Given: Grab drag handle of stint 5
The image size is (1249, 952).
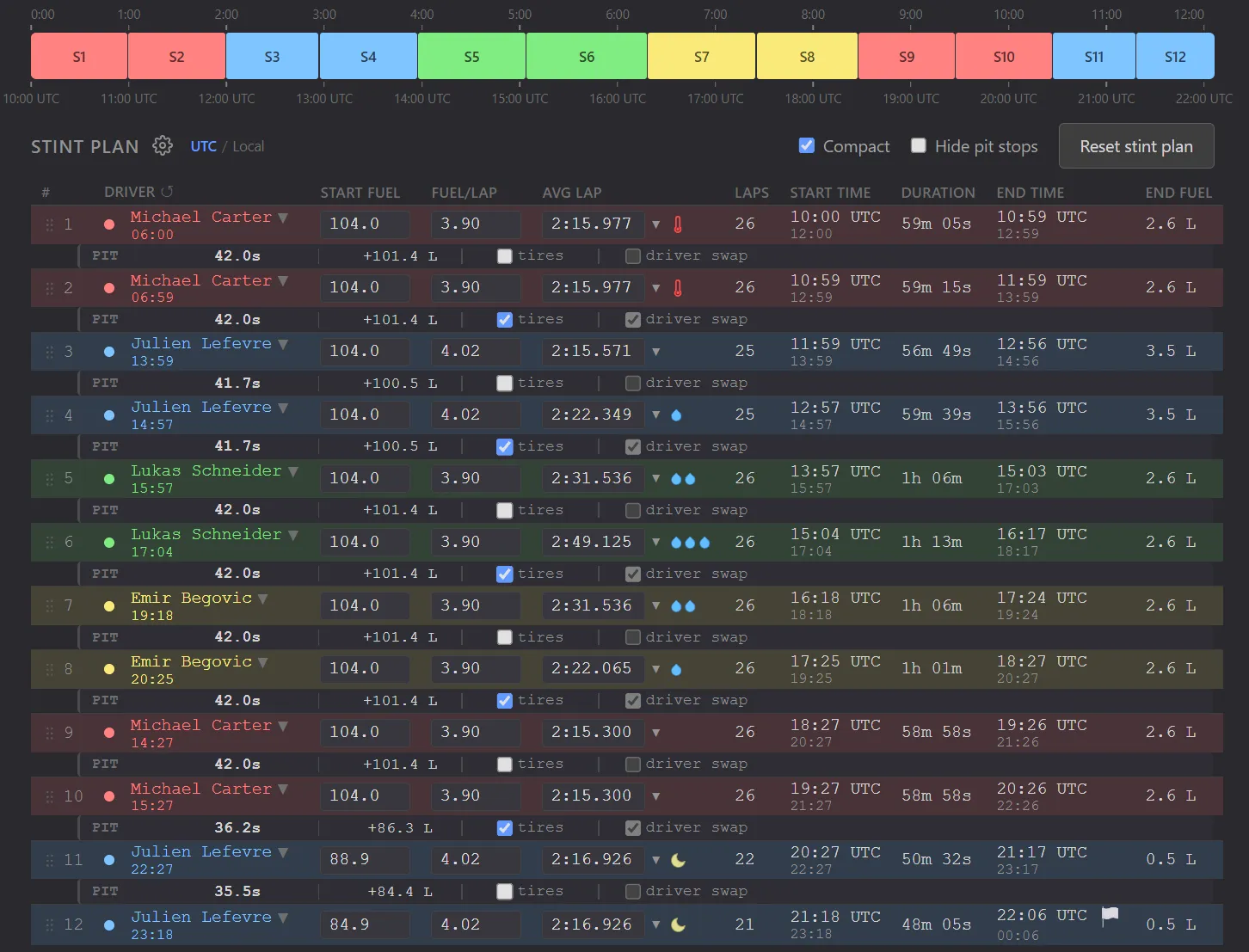Looking at the screenshot, I should (x=49, y=479).
